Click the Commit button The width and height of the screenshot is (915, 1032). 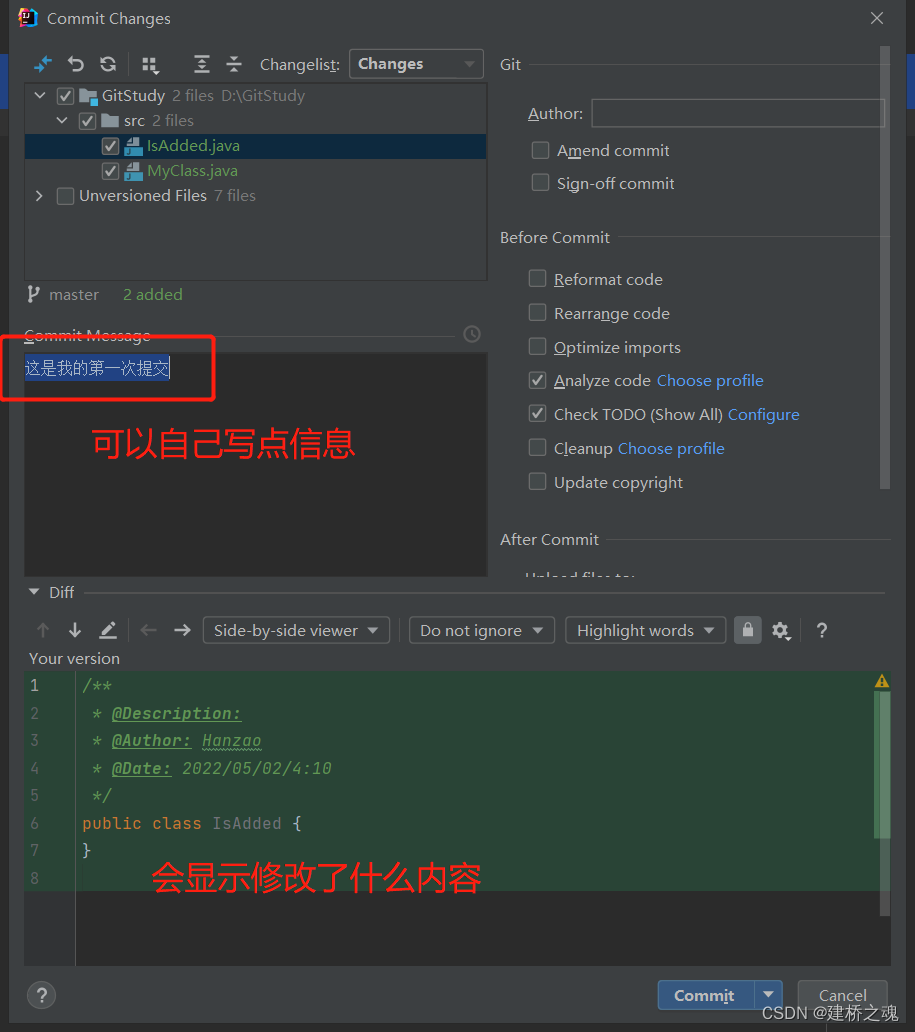(x=705, y=995)
